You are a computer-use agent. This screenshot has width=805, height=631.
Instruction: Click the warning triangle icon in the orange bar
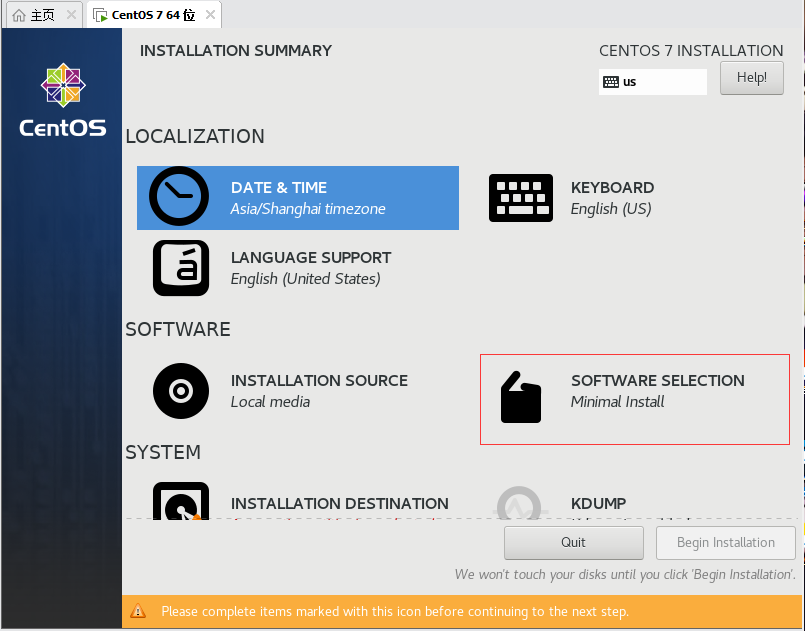click(x=138, y=611)
